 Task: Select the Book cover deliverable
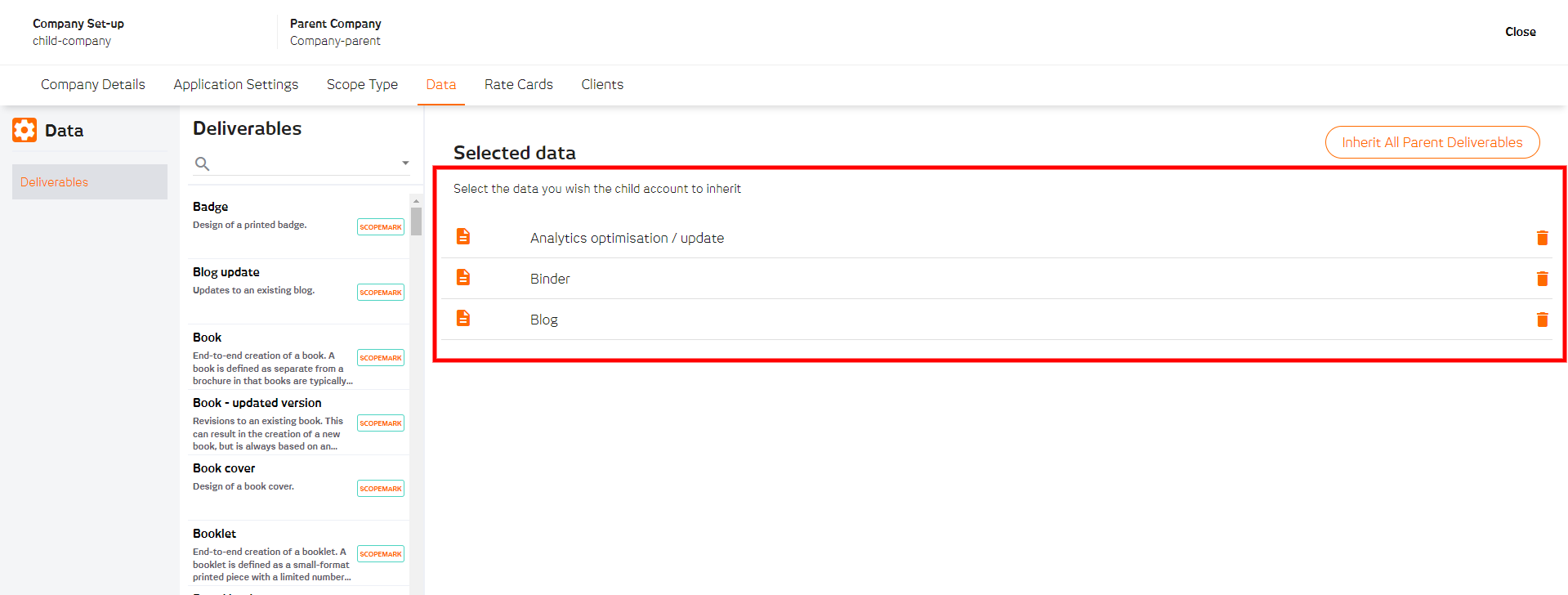tap(298, 488)
